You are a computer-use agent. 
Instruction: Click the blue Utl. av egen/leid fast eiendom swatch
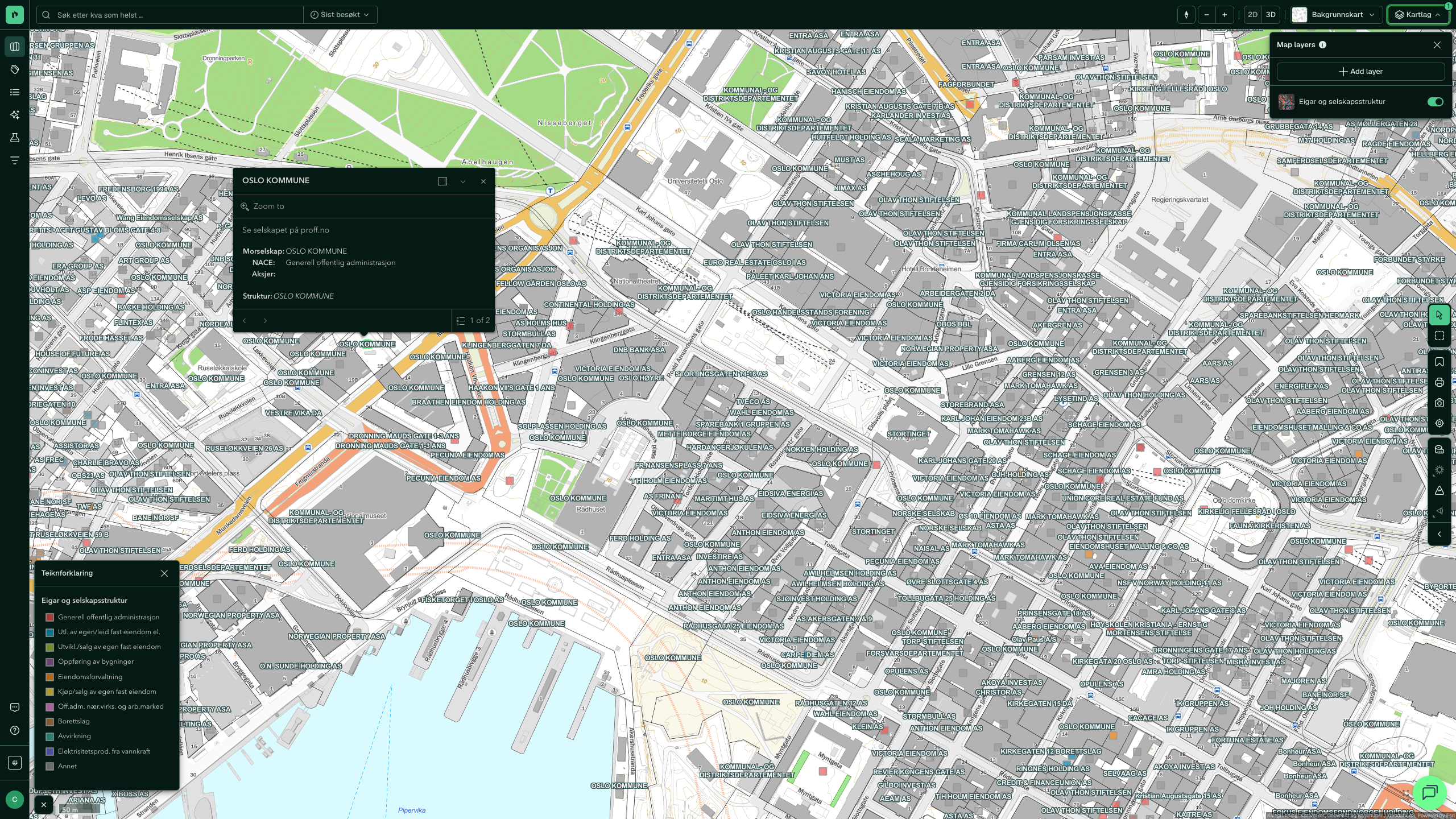pos(49,632)
